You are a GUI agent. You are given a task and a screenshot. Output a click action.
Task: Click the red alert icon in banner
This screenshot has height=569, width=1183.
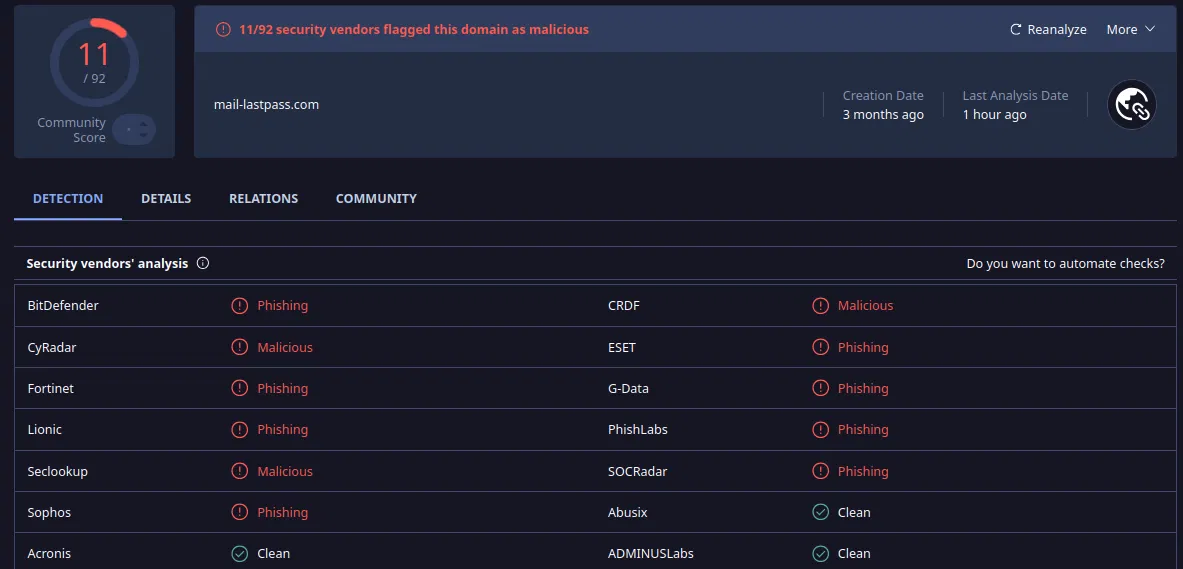click(x=224, y=30)
